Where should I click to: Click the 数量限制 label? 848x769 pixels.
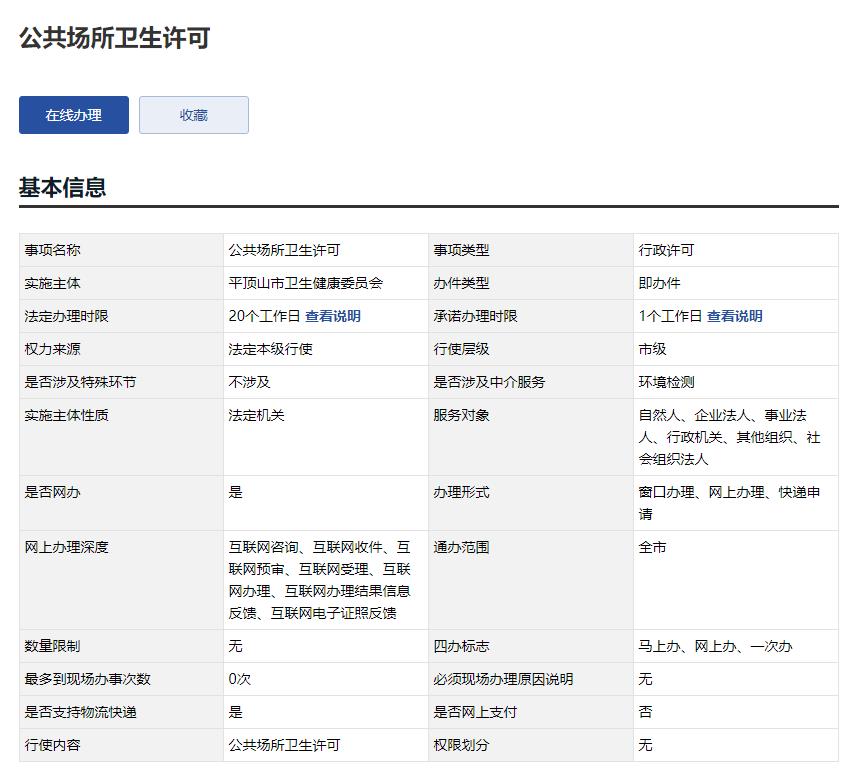point(52,646)
